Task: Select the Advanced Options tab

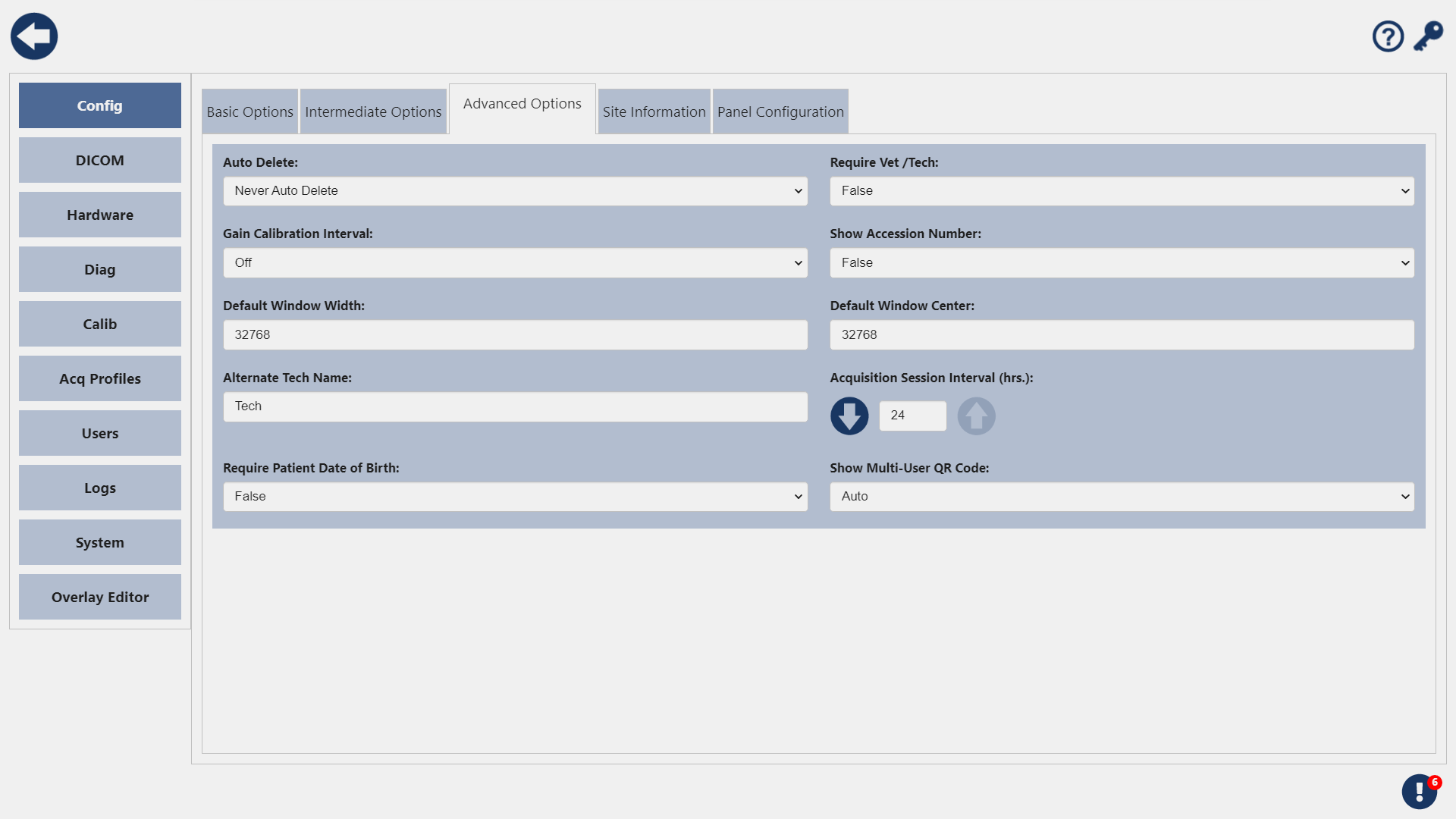Action: (x=522, y=108)
